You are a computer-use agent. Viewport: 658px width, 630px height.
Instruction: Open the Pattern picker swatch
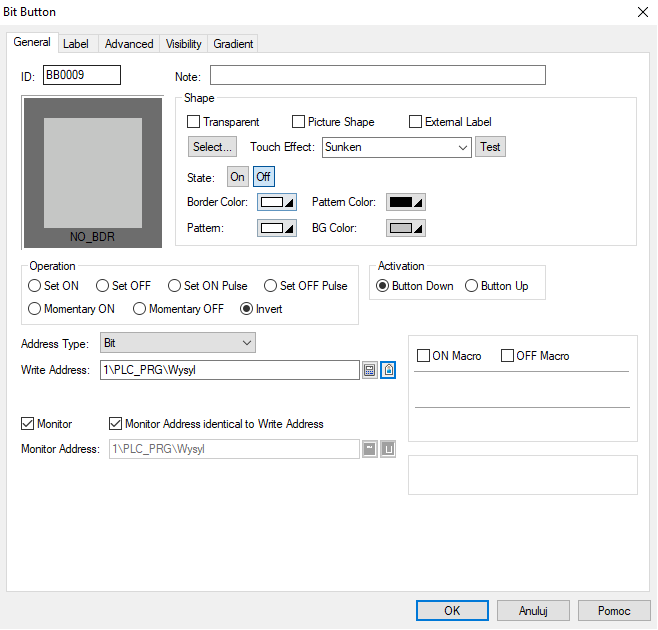[x=277, y=228]
